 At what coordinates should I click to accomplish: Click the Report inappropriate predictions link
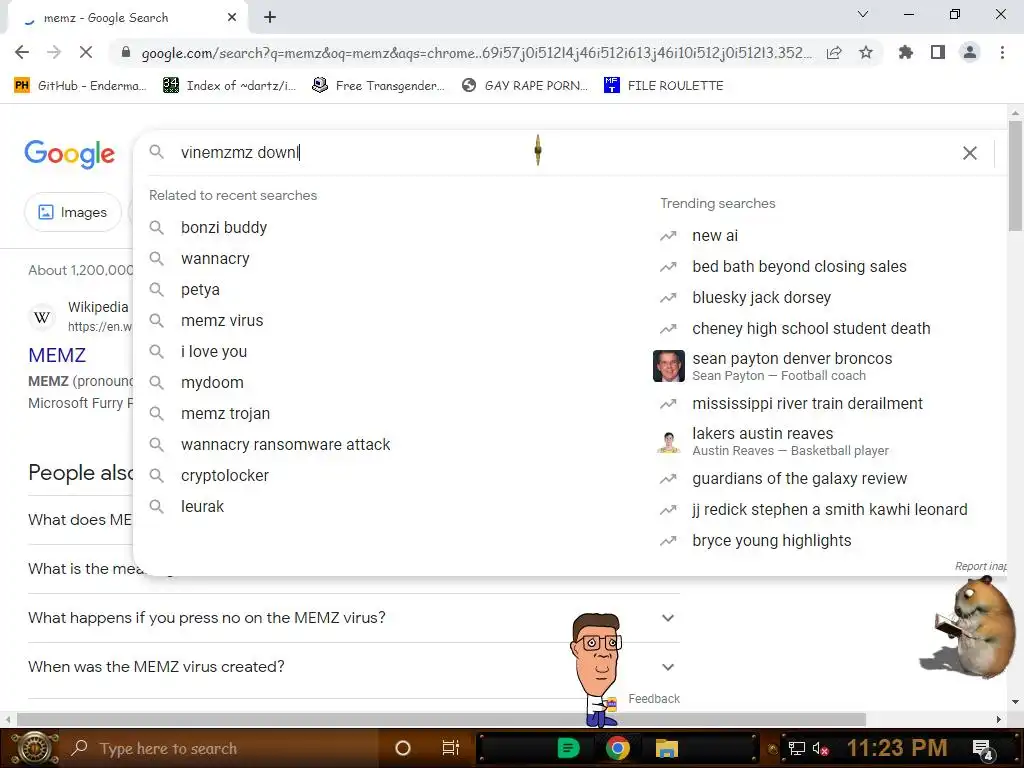point(980,566)
